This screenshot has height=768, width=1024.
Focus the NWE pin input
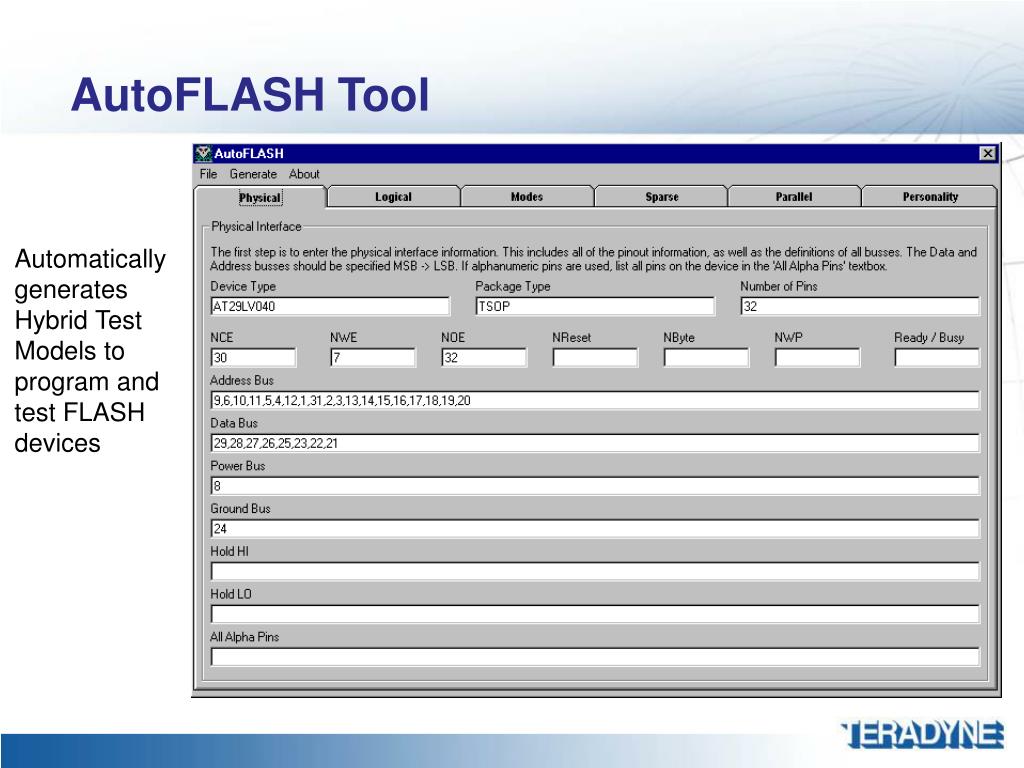click(373, 358)
